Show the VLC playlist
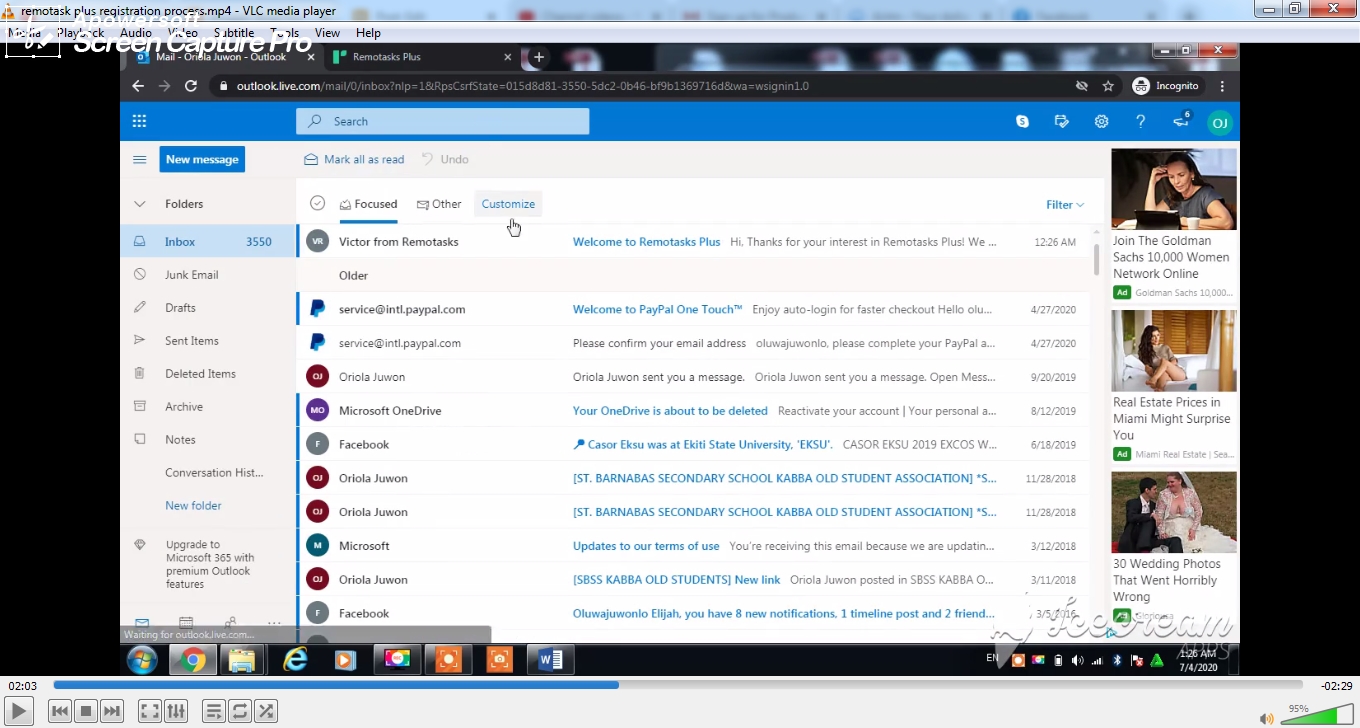1360x728 pixels. point(214,710)
